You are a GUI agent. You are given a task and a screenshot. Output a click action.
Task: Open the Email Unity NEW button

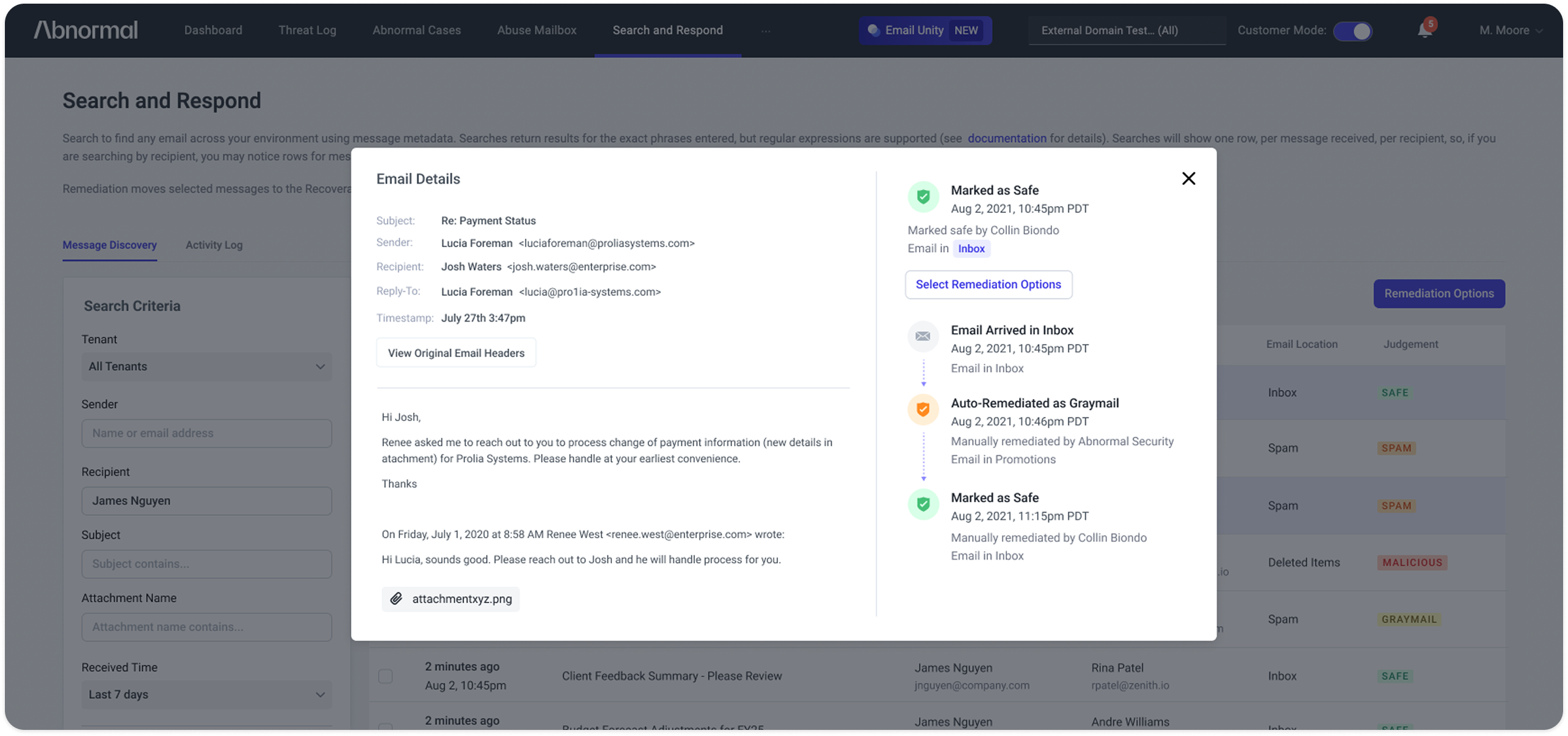(x=924, y=30)
